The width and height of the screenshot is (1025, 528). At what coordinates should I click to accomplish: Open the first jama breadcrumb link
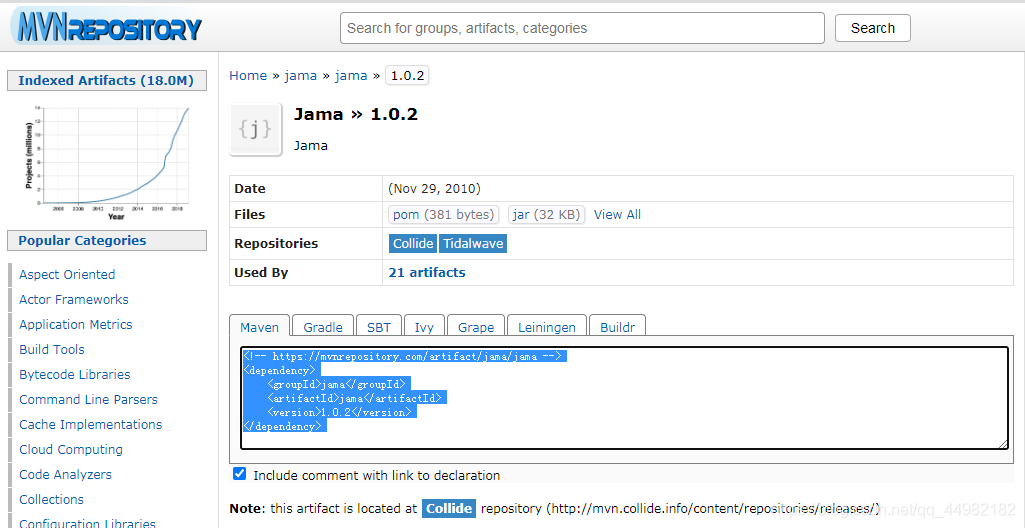(x=301, y=75)
